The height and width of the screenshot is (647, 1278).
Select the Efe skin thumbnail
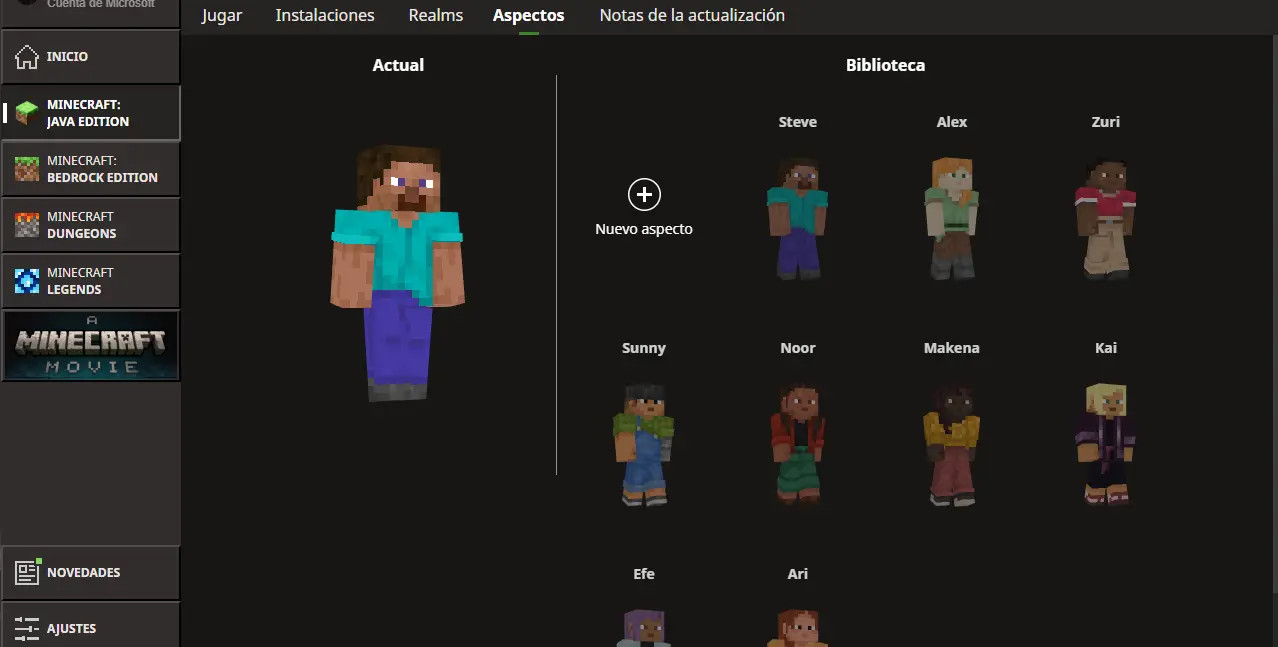coord(644,627)
